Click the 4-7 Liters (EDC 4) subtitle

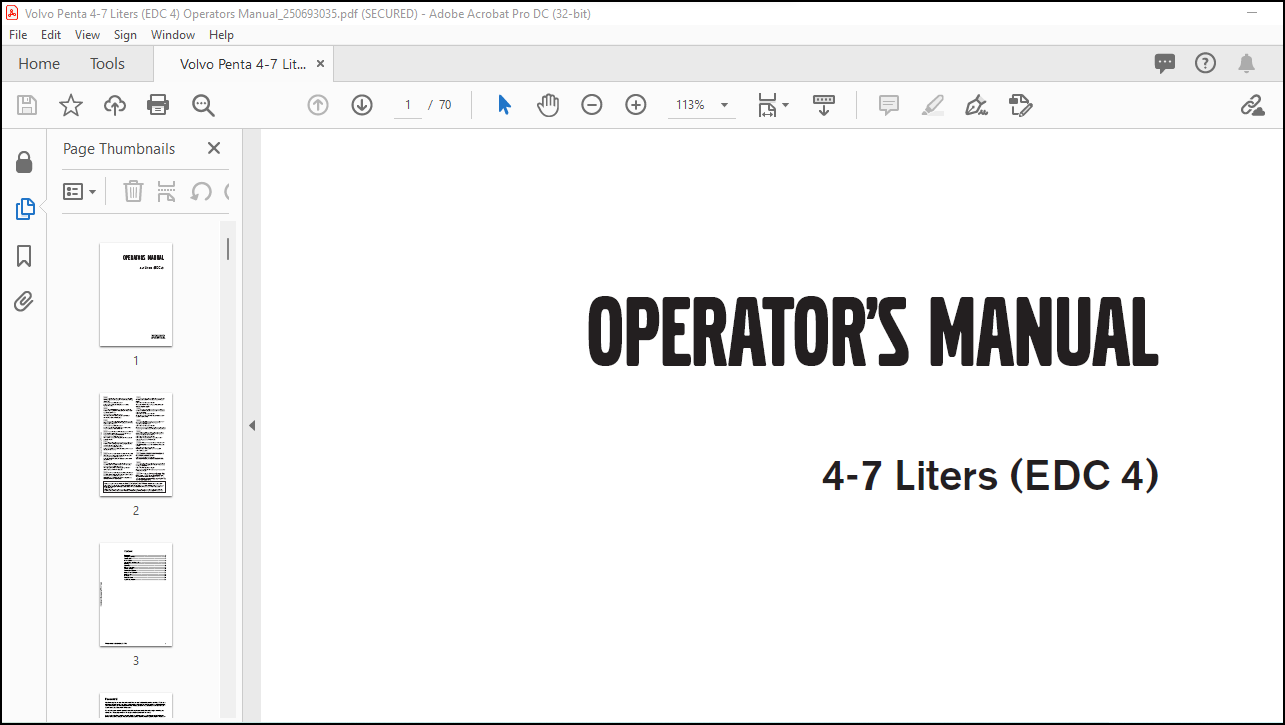(990, 475)
